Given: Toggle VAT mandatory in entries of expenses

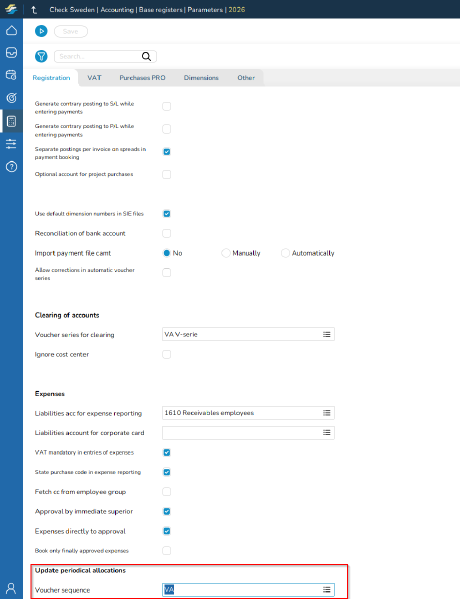Looking at the screenshot, I should pos(167,452).
